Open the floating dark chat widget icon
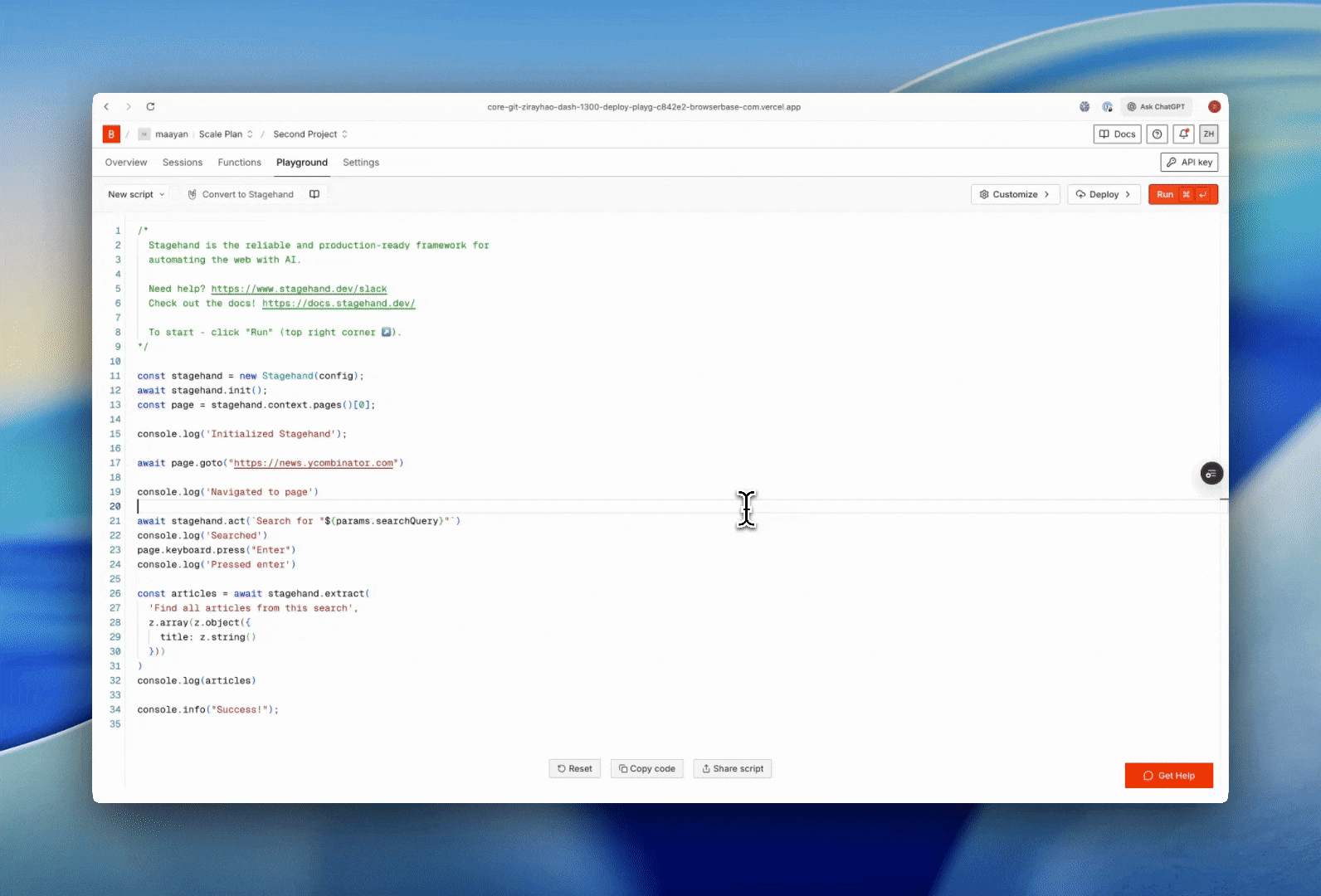Viewport: 1321px width, 896px height. pos(1211,474)
